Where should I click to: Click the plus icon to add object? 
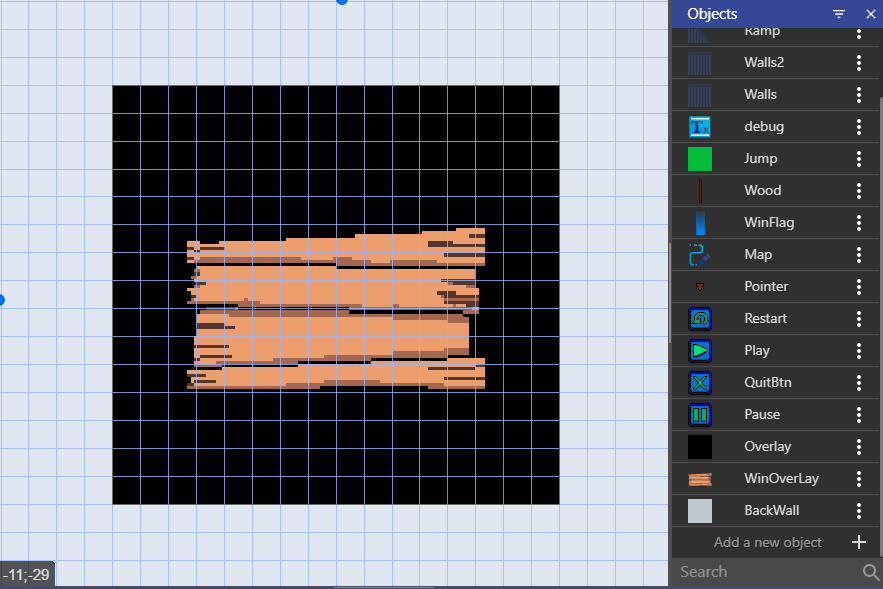(x=859, y=542)
